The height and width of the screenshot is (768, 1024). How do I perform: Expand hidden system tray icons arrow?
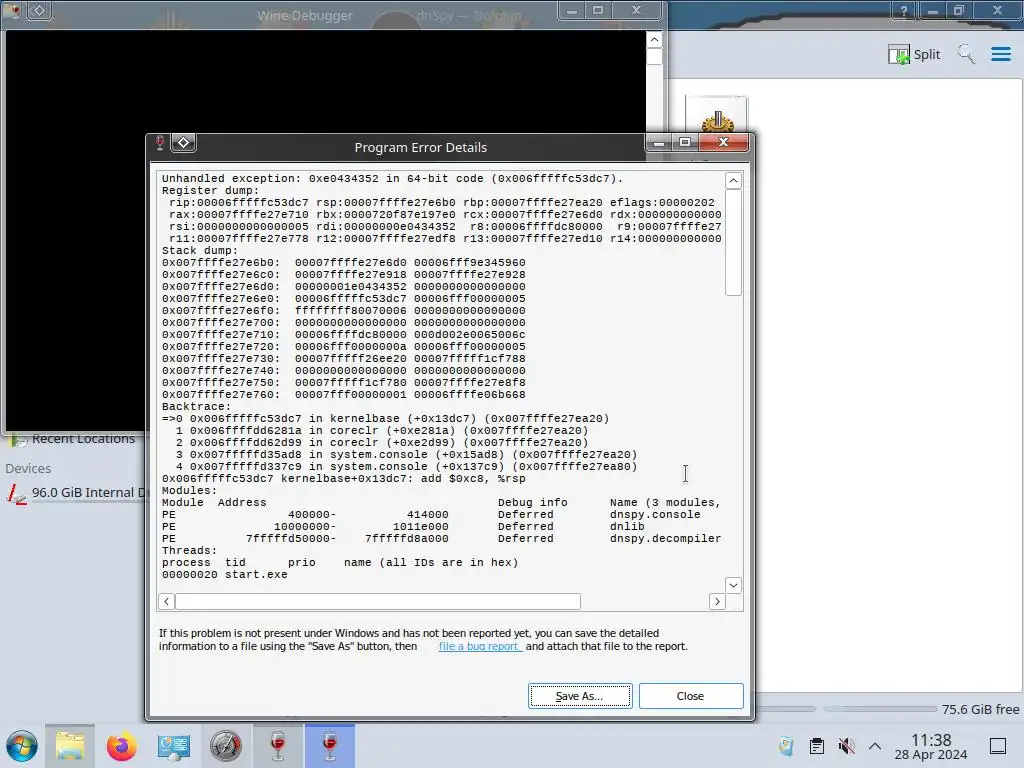coord(875,746)
